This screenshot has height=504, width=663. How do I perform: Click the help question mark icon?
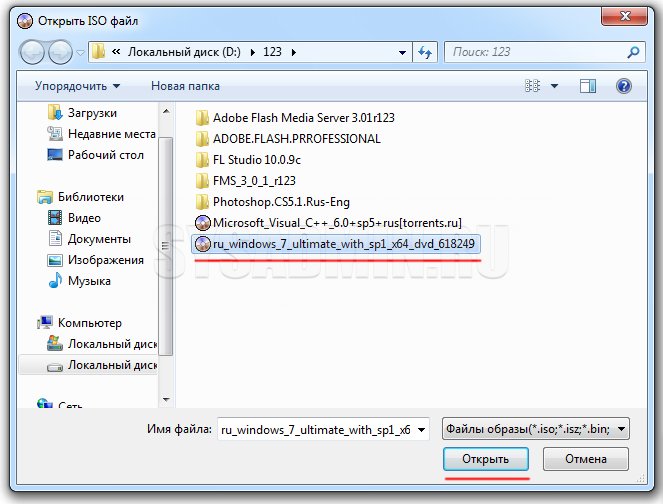[x=624, y=86]
